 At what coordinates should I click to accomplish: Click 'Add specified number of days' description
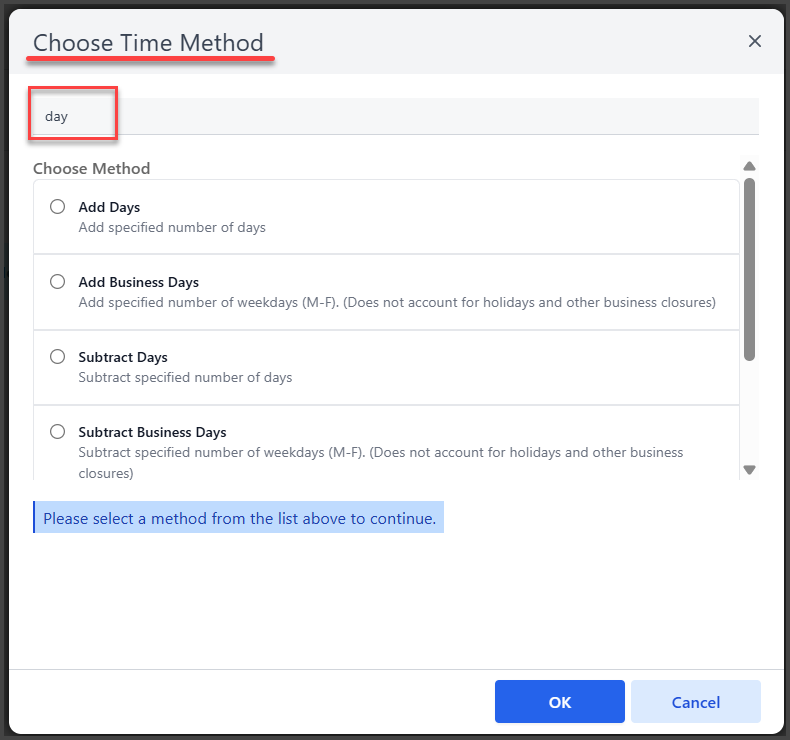172,228
